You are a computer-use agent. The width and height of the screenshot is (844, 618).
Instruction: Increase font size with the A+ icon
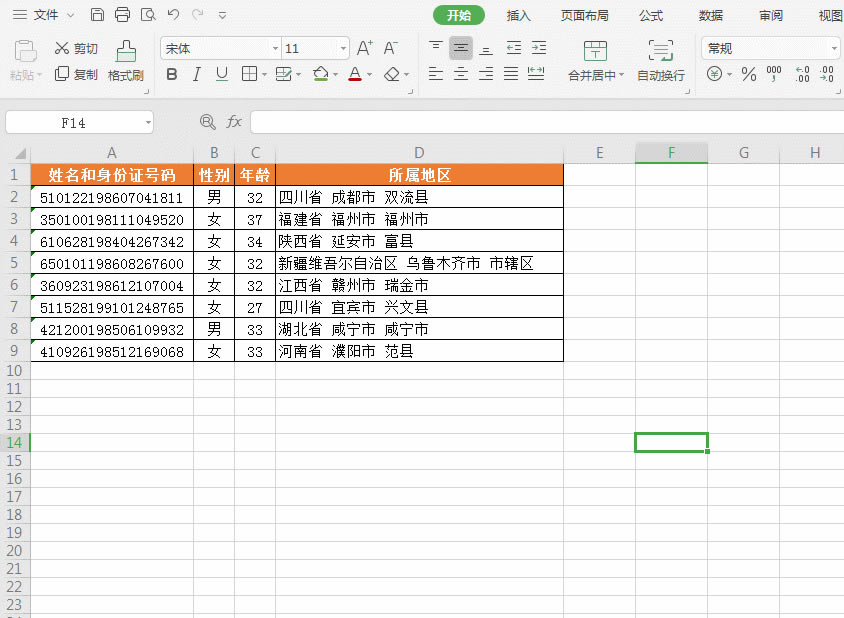tap(365, 48)
